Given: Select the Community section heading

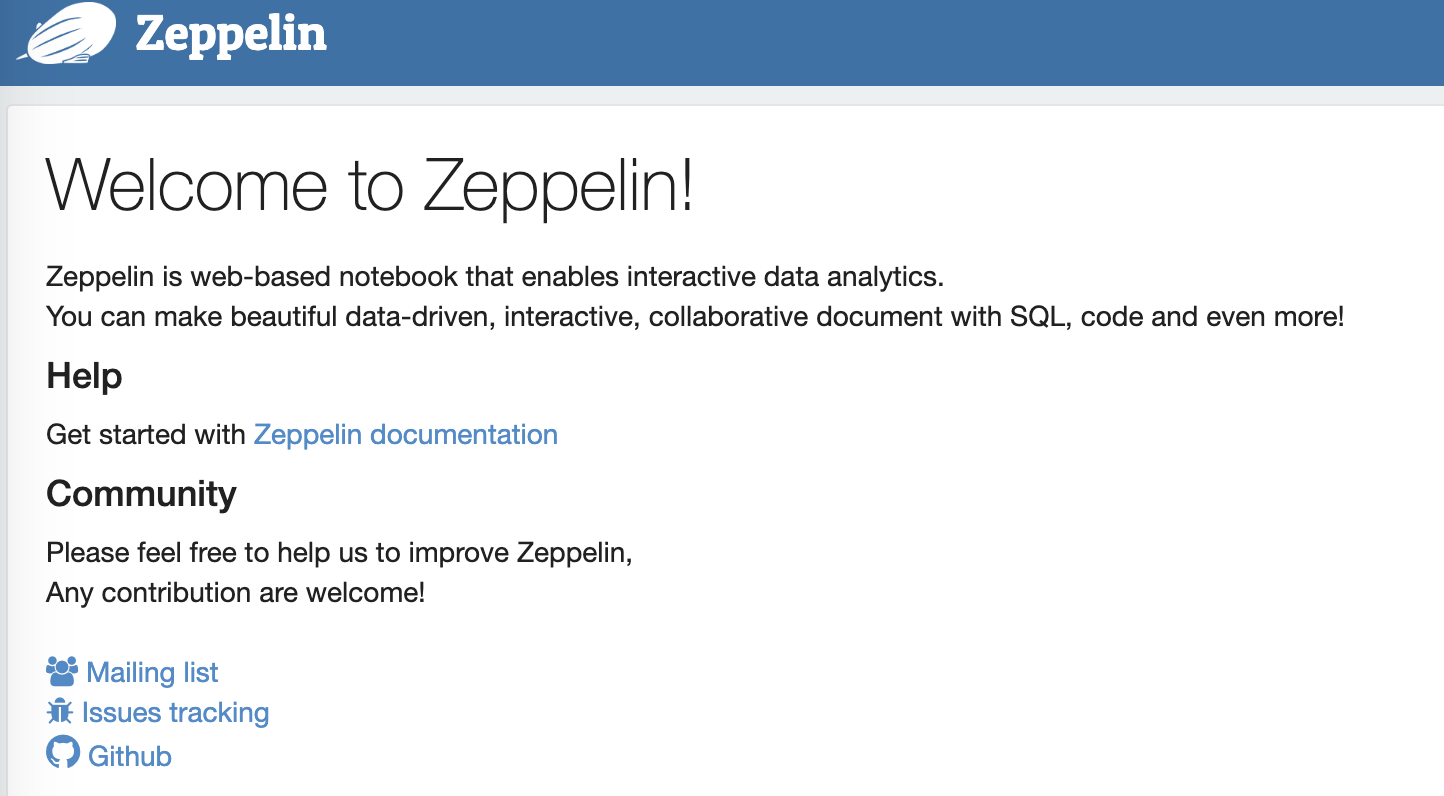Looking at the screenshot, I should click(x=141, y=494).
